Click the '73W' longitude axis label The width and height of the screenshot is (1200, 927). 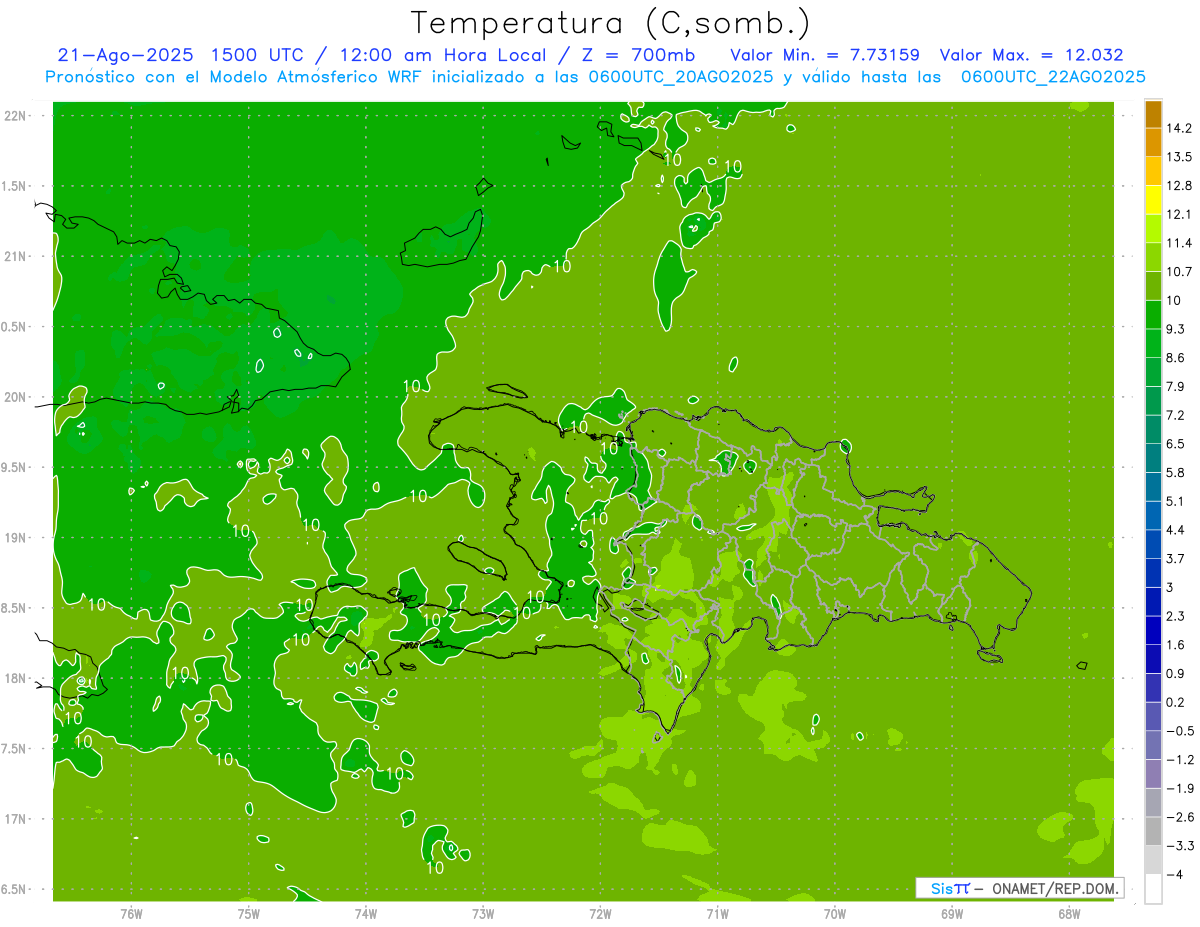tap(483, 913)
